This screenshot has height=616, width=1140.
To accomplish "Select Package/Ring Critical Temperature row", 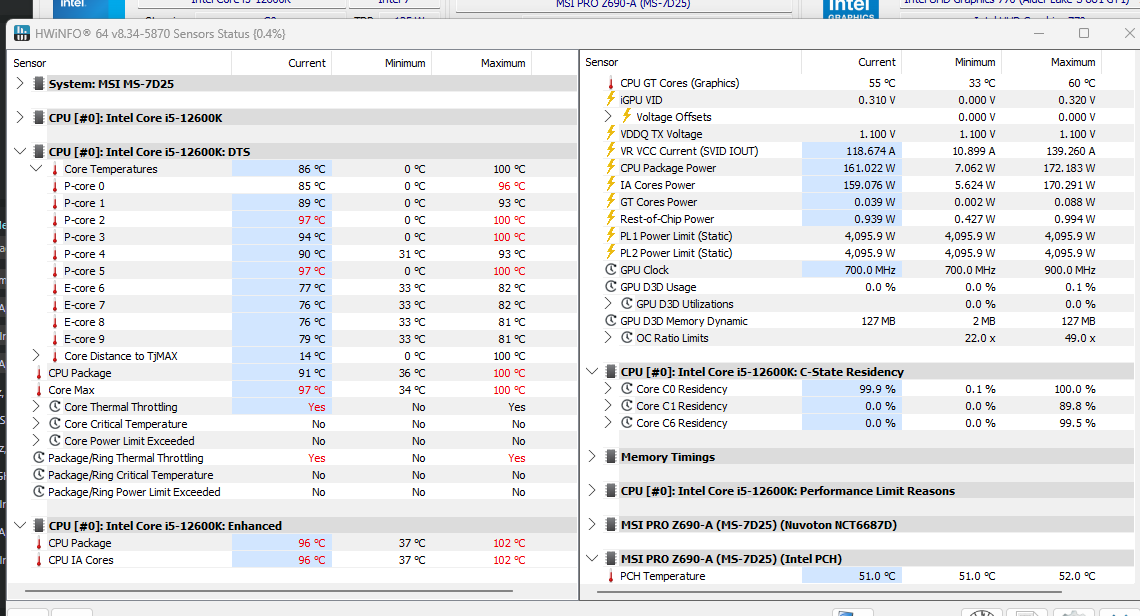I will 292,475.
